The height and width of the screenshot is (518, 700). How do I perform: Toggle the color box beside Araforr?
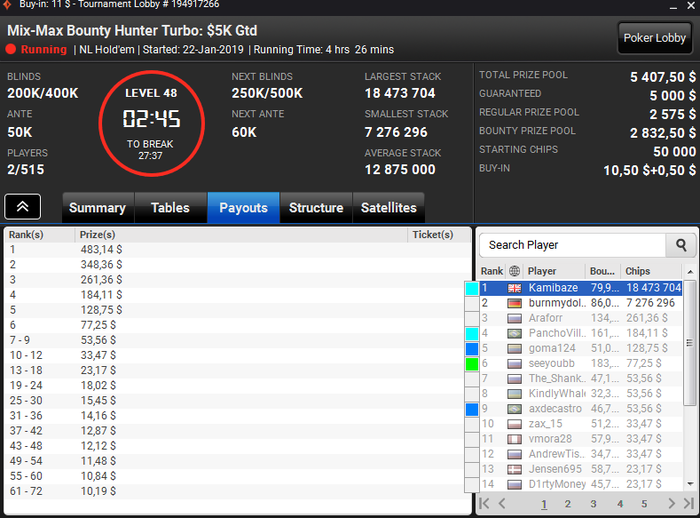[x=472, y=319]
